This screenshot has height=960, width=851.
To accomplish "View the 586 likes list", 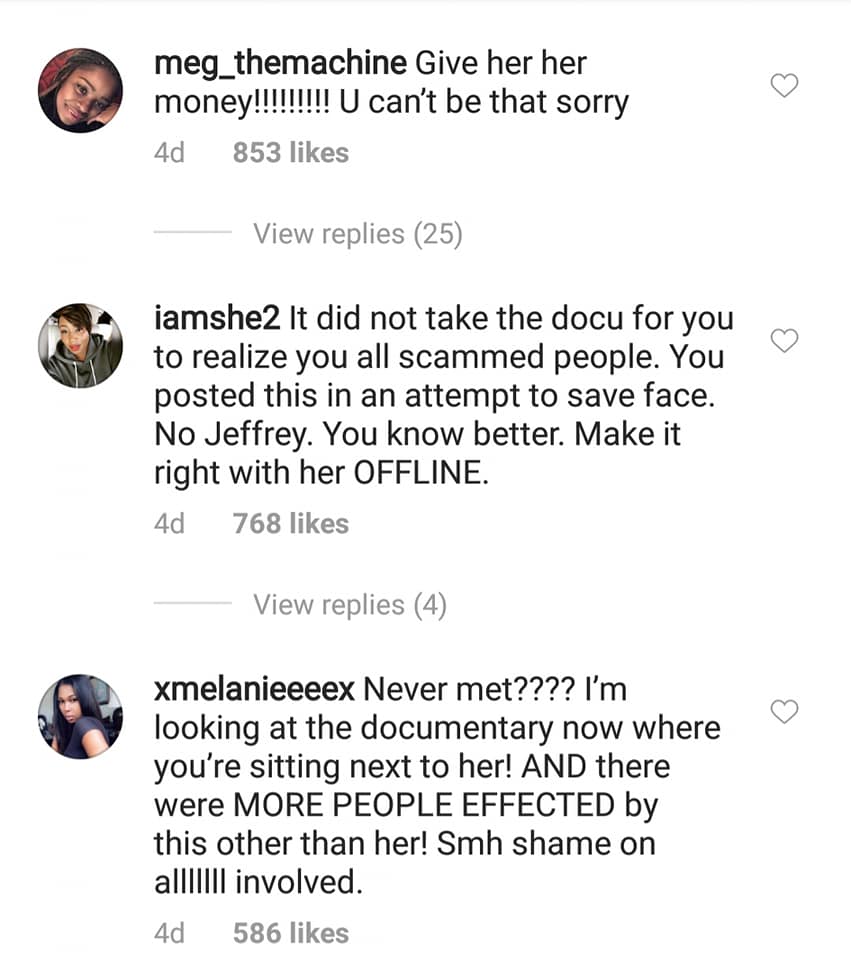I will [290, 933].
